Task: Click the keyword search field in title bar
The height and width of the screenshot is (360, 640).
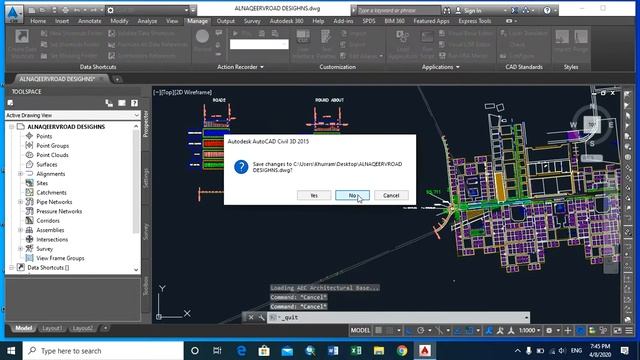Action: (399, 10)
